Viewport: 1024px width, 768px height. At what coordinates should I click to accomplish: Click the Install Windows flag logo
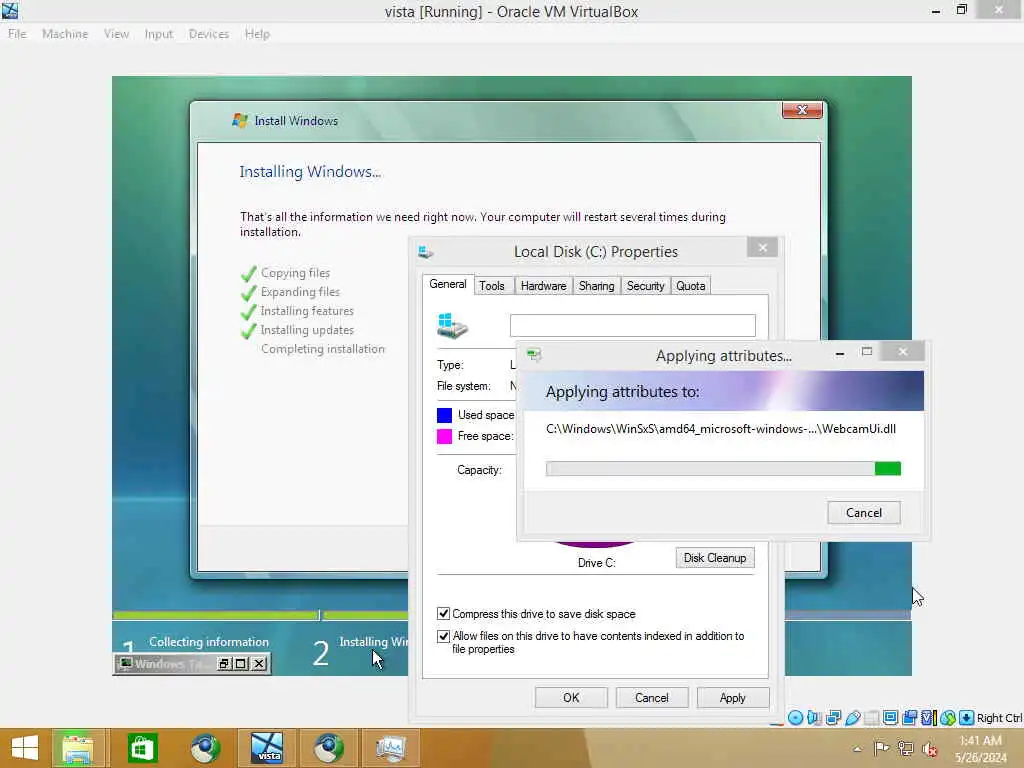(240, 120)
